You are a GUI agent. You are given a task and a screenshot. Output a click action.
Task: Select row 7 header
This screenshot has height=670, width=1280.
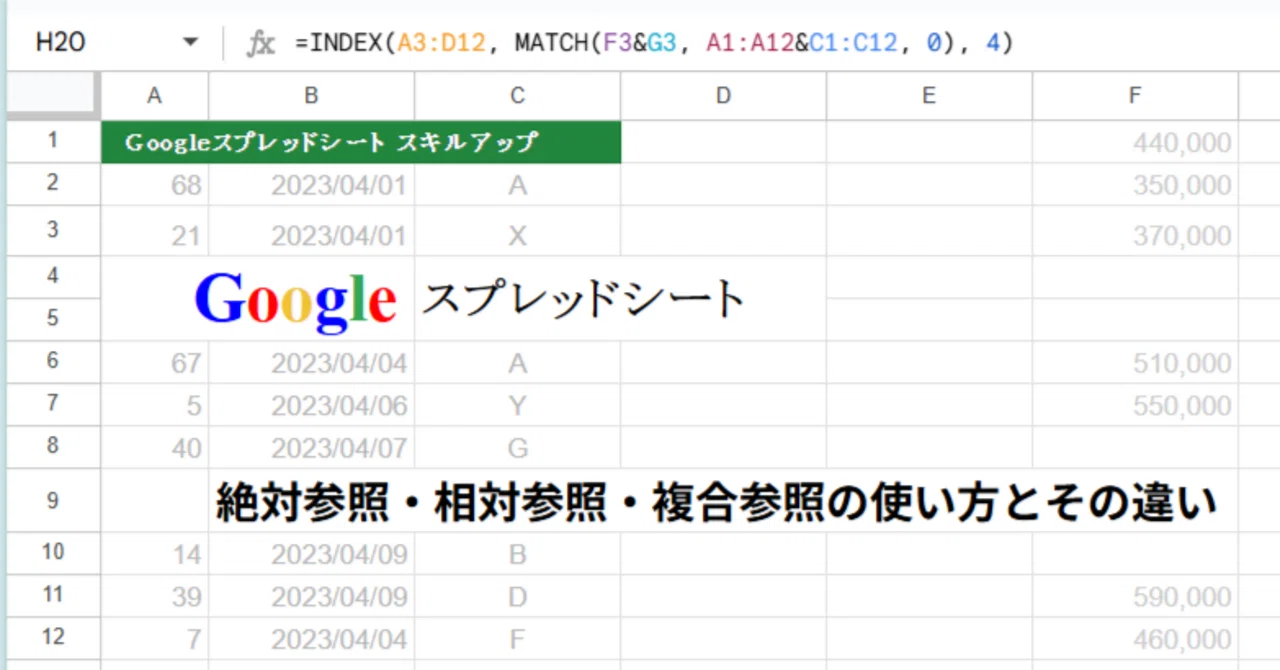tap(54, 405)
